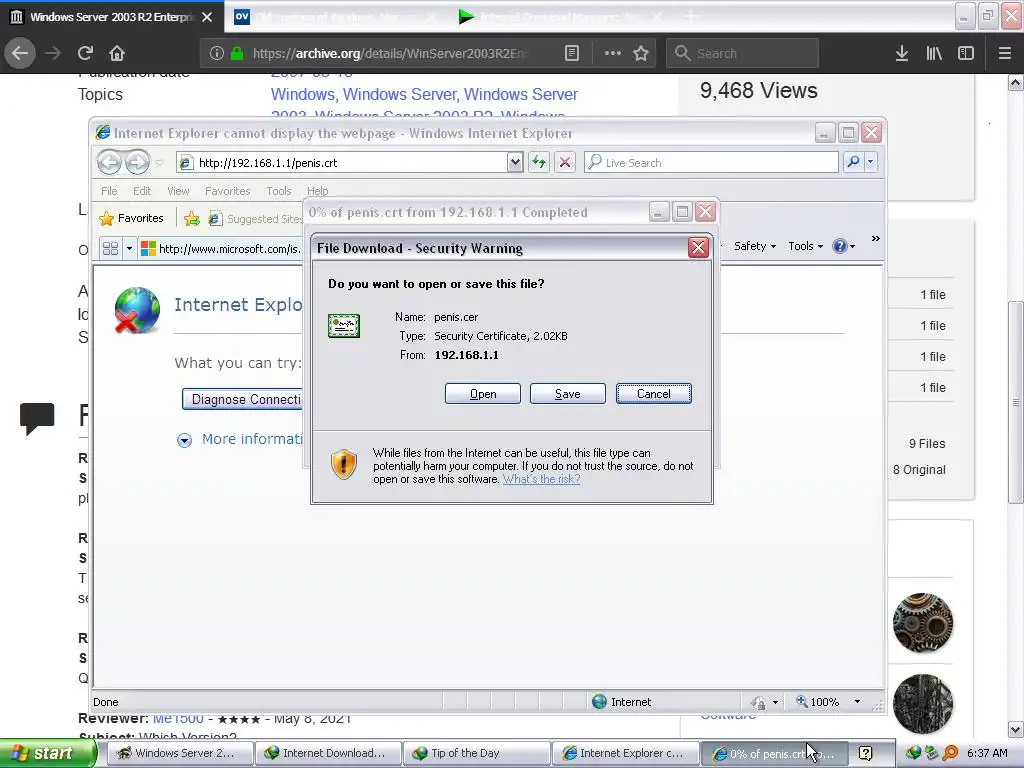
Task: Toggle Firefox sidebar icon
Action: click(x=966, y=53)
